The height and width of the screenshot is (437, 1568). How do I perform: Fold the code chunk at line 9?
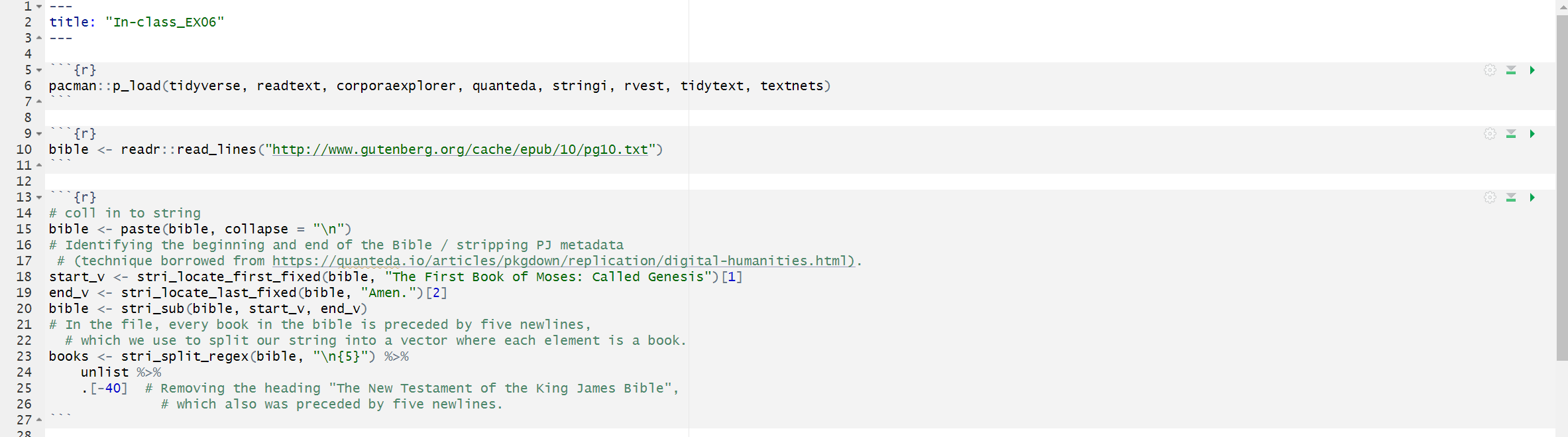point(39,134)
